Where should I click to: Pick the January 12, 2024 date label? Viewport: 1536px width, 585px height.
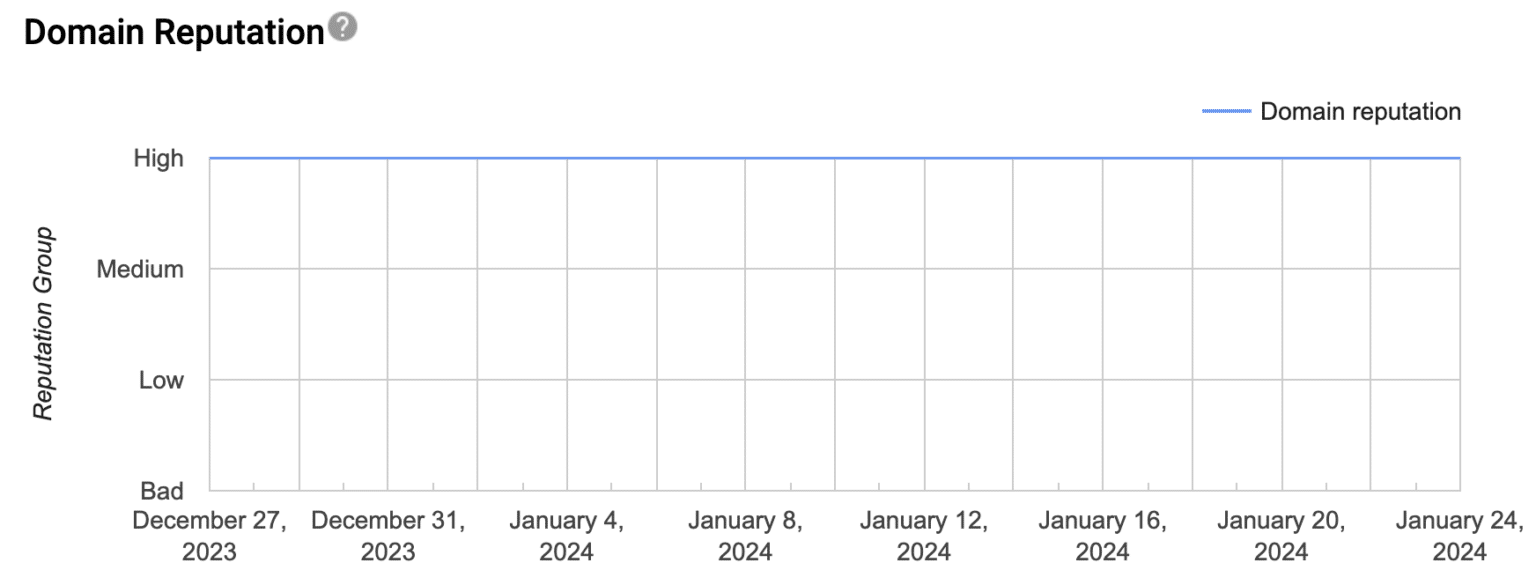click(924, 536)
